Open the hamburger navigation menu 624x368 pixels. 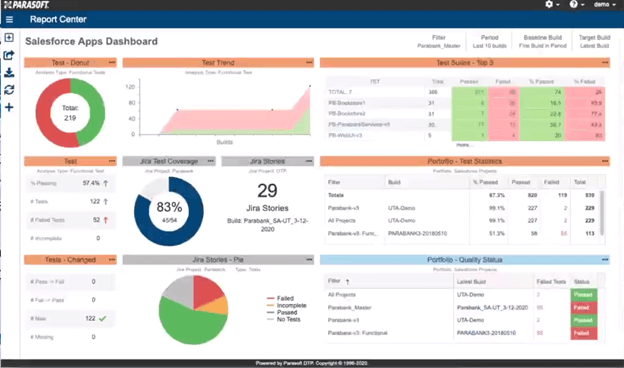pyautogui.click(x=9, y=19)
